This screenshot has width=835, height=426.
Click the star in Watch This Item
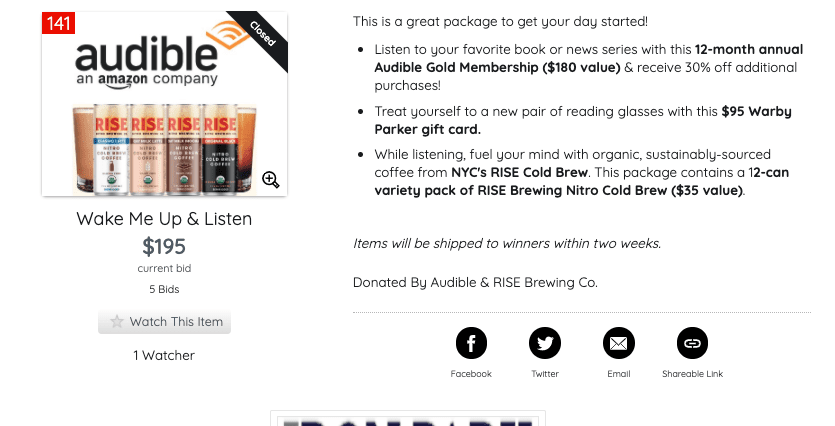coord(117,322)
